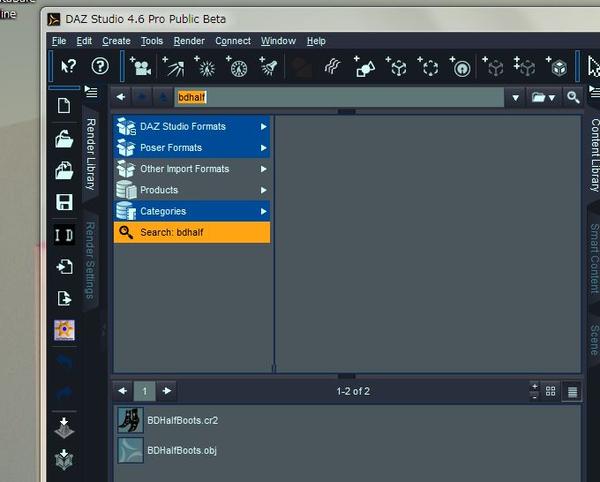Create a new group (dashed circle) icon
600x482 pixels.
click(429, 67)
